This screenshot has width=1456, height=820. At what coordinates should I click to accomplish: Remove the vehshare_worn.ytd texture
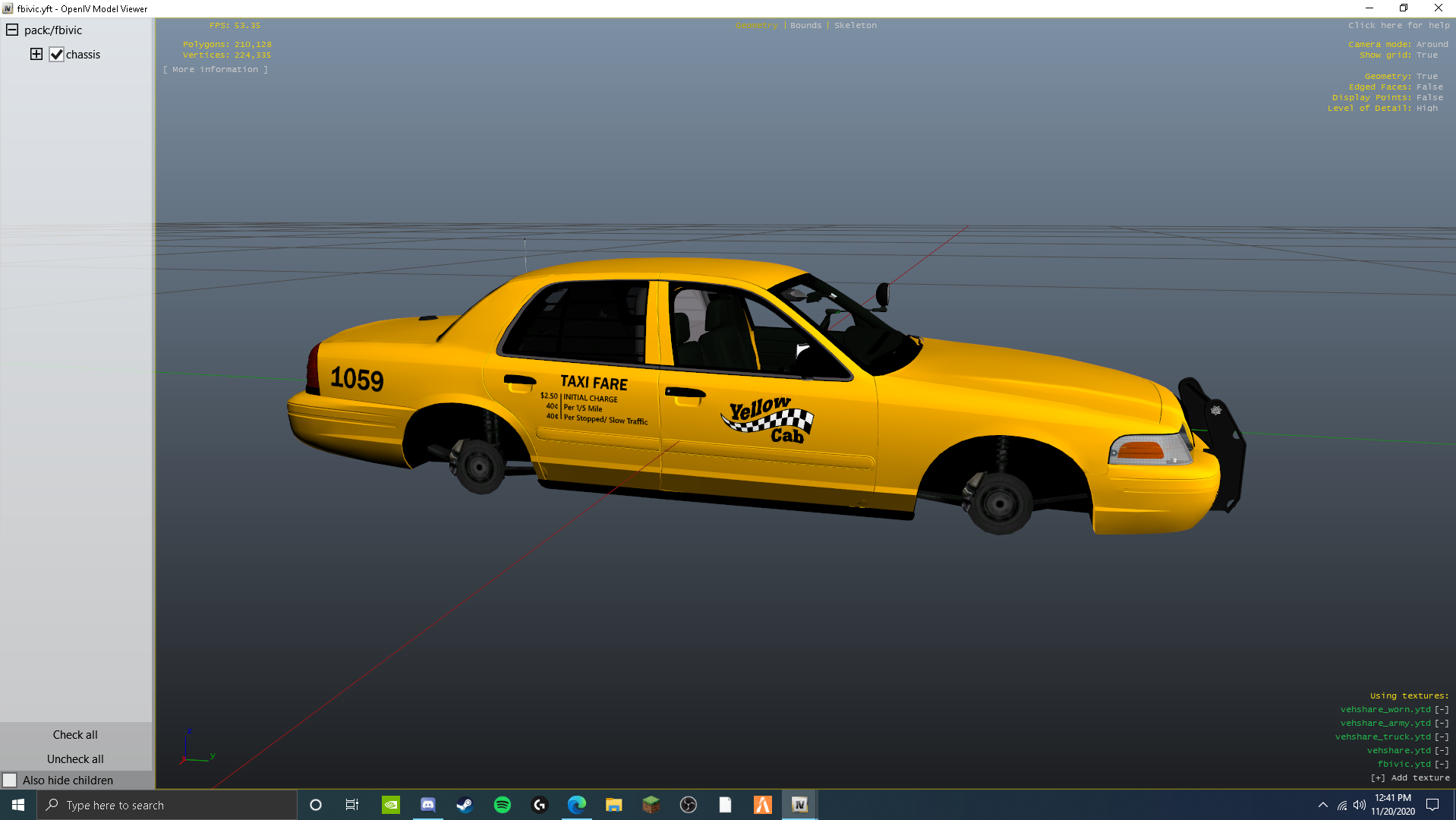(1441, 709)
